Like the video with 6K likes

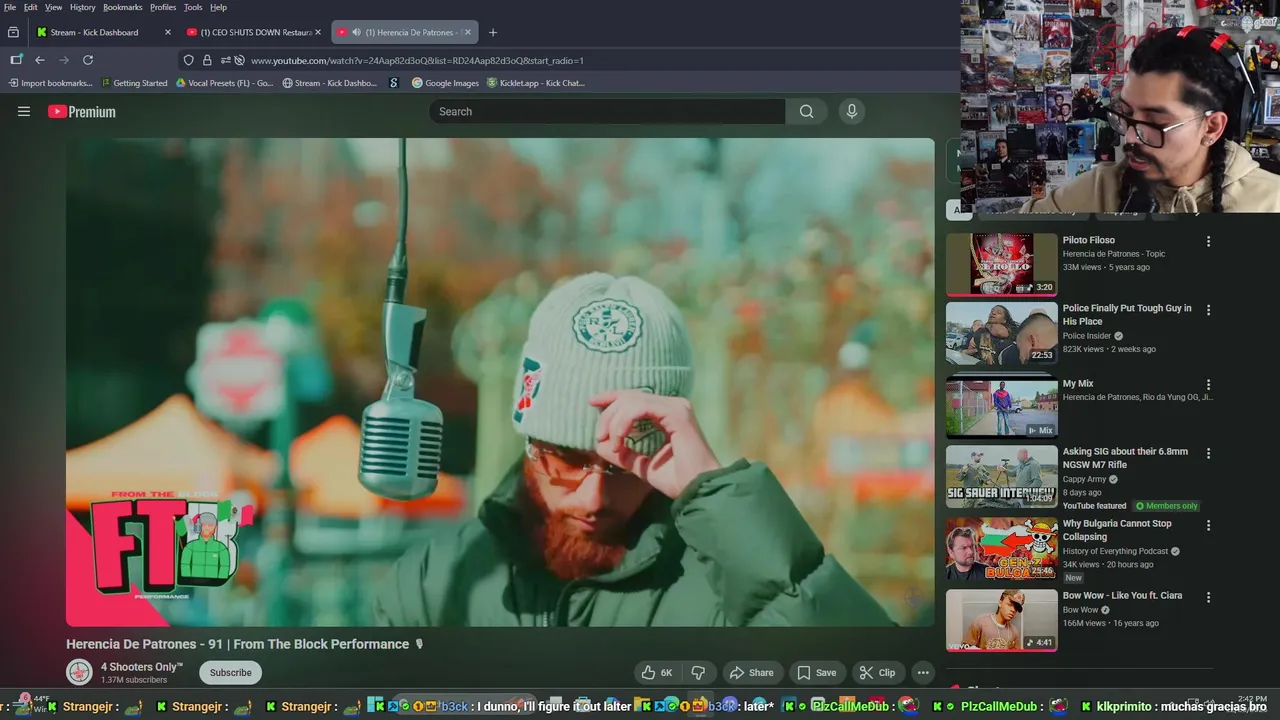point(658,673)
